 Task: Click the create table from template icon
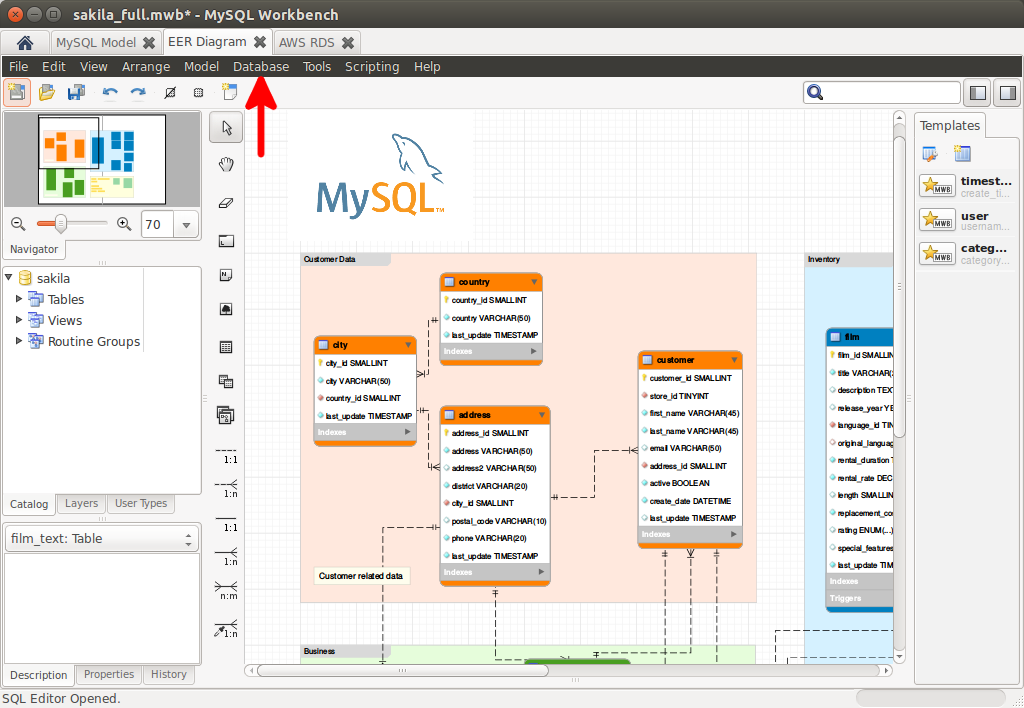[x=962, y=154]
